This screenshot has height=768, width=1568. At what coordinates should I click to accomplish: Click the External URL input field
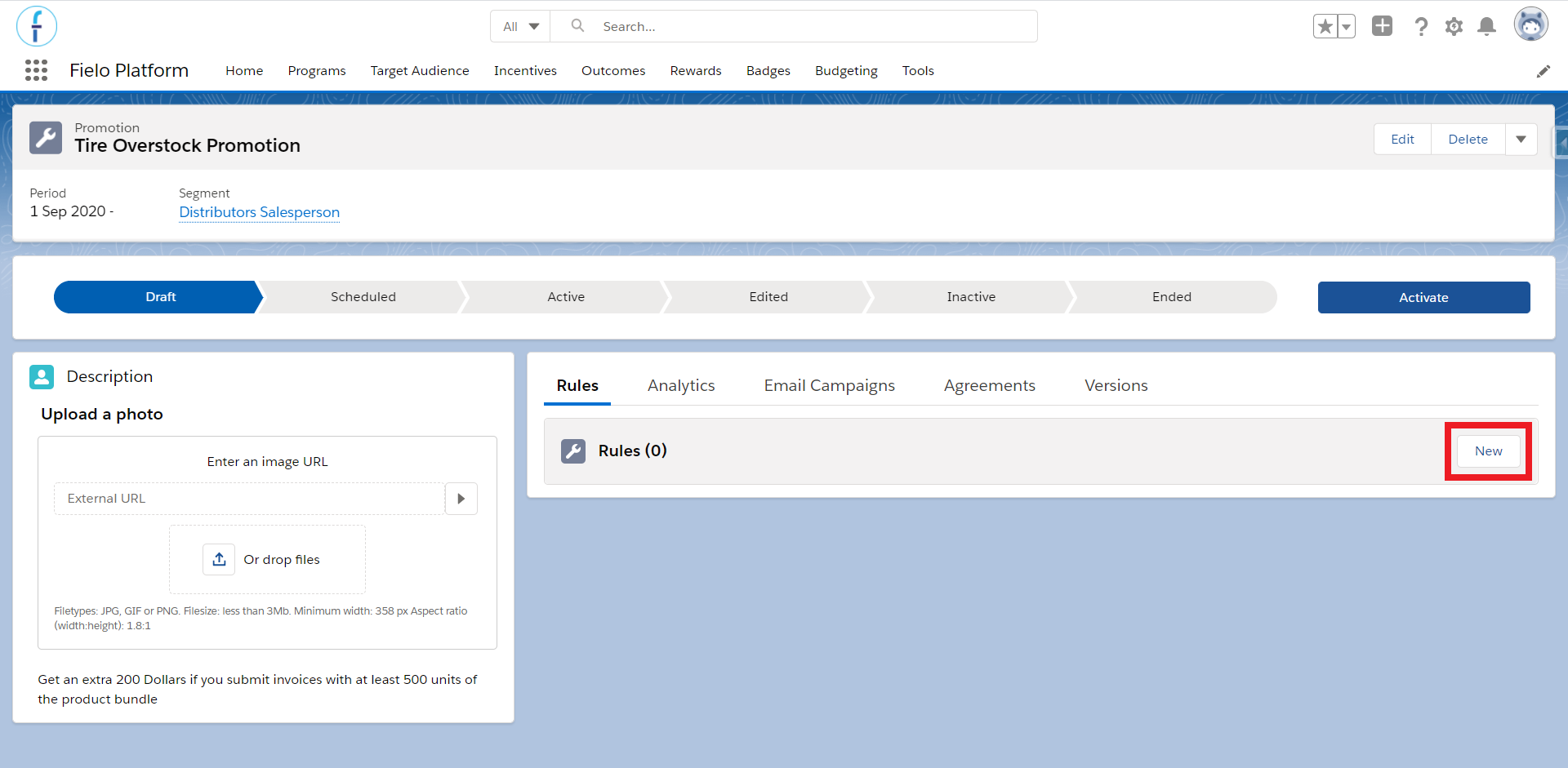(249, 499)
